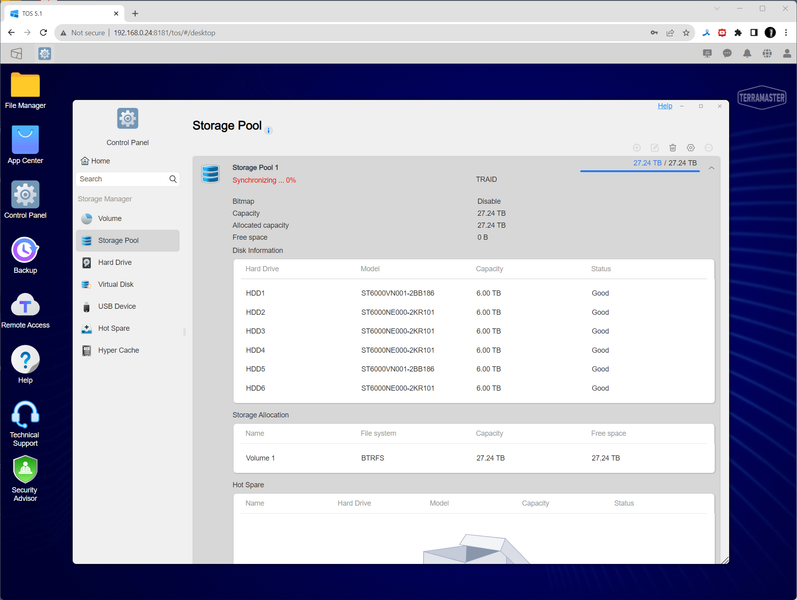Screen dimensions: 797x600
Task: Select Storage Pool in the sidebar
Action: [128, 241]
